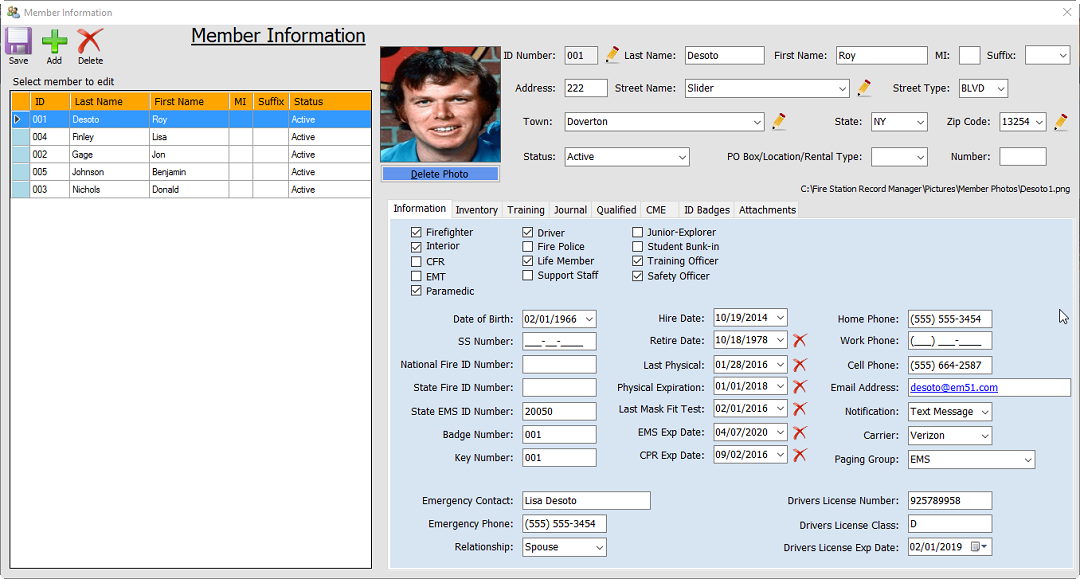This screenshot has height=579, width=1080.
Task: Click the red Delete X icon
Action: click(x=90, y=42)
